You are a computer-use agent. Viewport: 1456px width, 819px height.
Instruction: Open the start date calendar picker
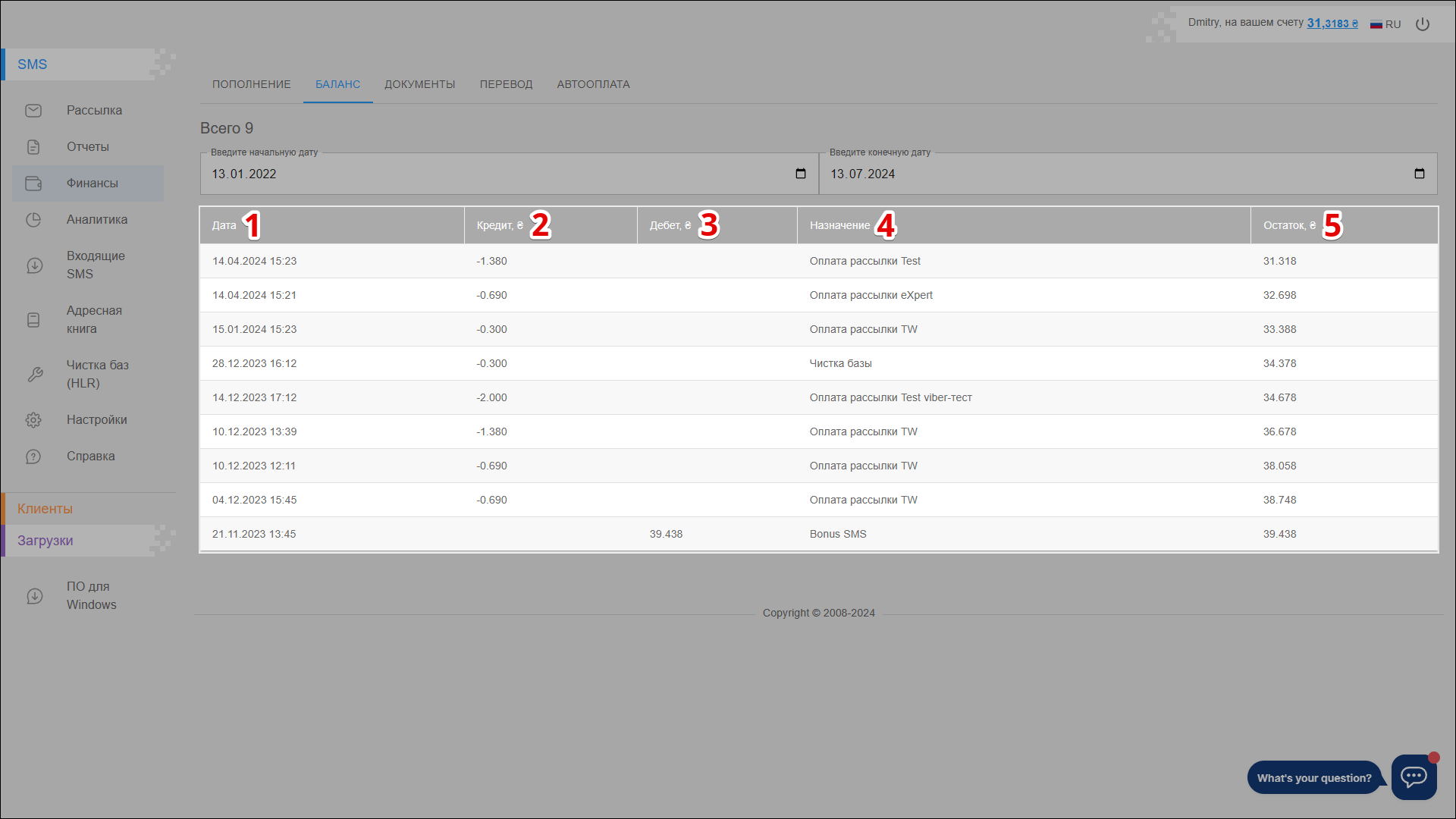(x=800, y=174)
